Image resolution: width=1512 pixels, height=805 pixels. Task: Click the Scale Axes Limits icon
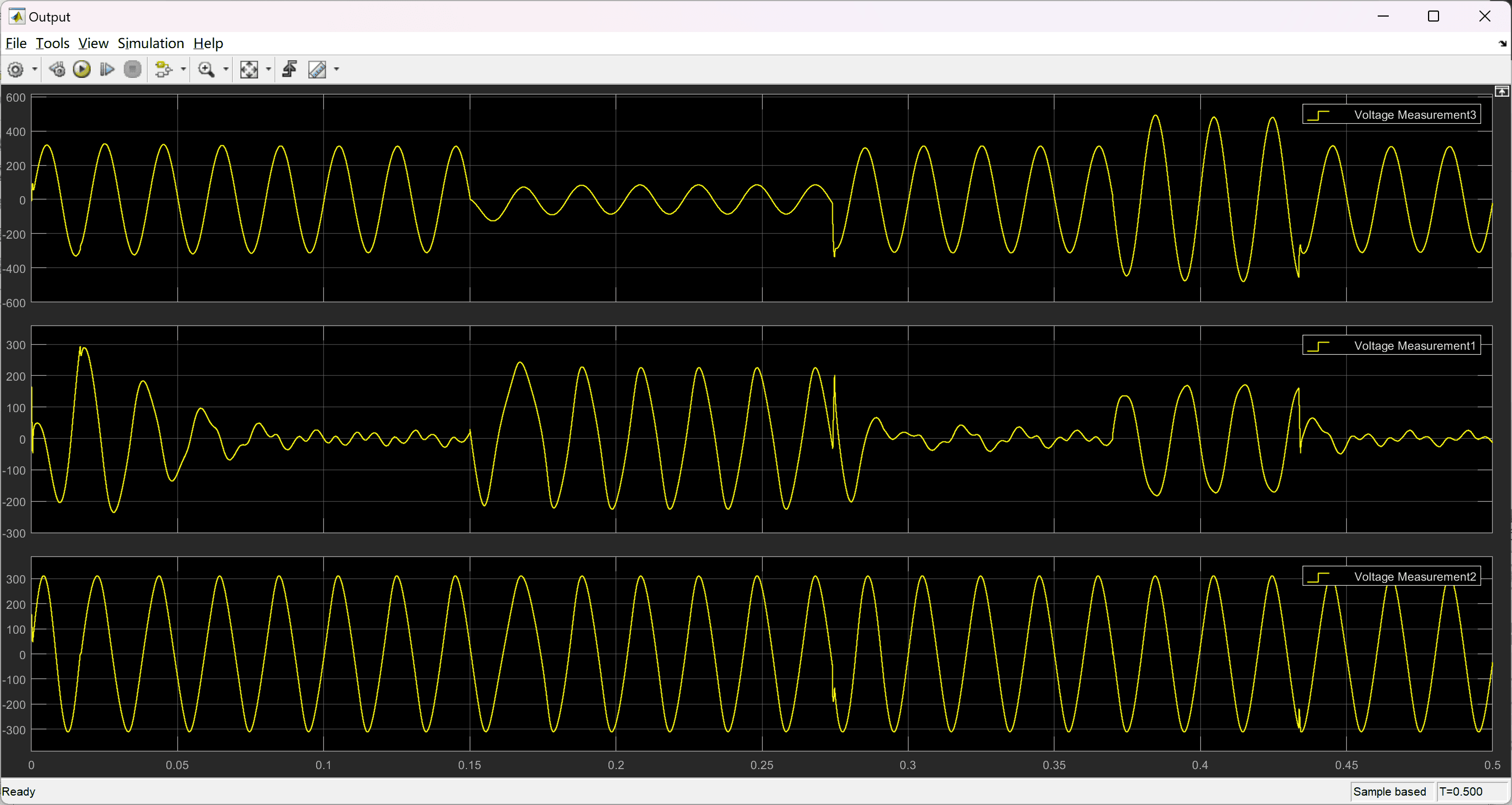click(x=249, y=70)
